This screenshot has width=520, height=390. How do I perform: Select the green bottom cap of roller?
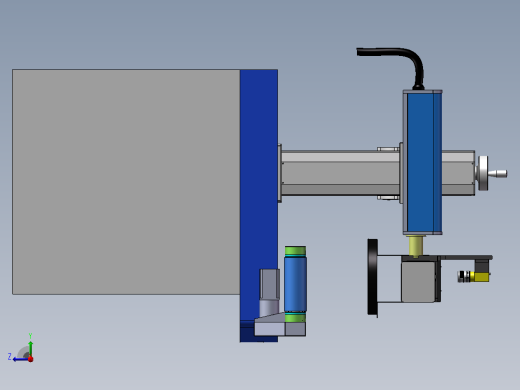295,317
